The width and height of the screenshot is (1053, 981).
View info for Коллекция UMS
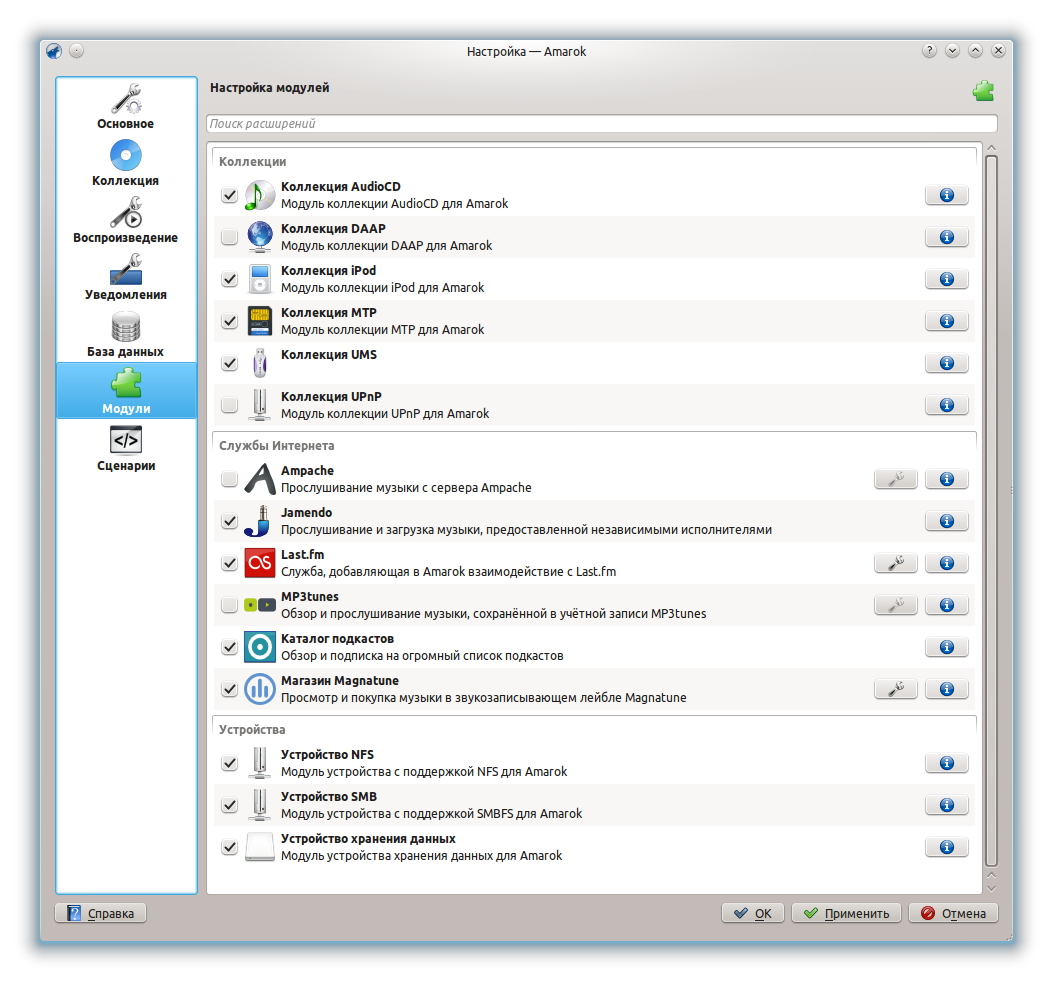click(x=946, y=363)
